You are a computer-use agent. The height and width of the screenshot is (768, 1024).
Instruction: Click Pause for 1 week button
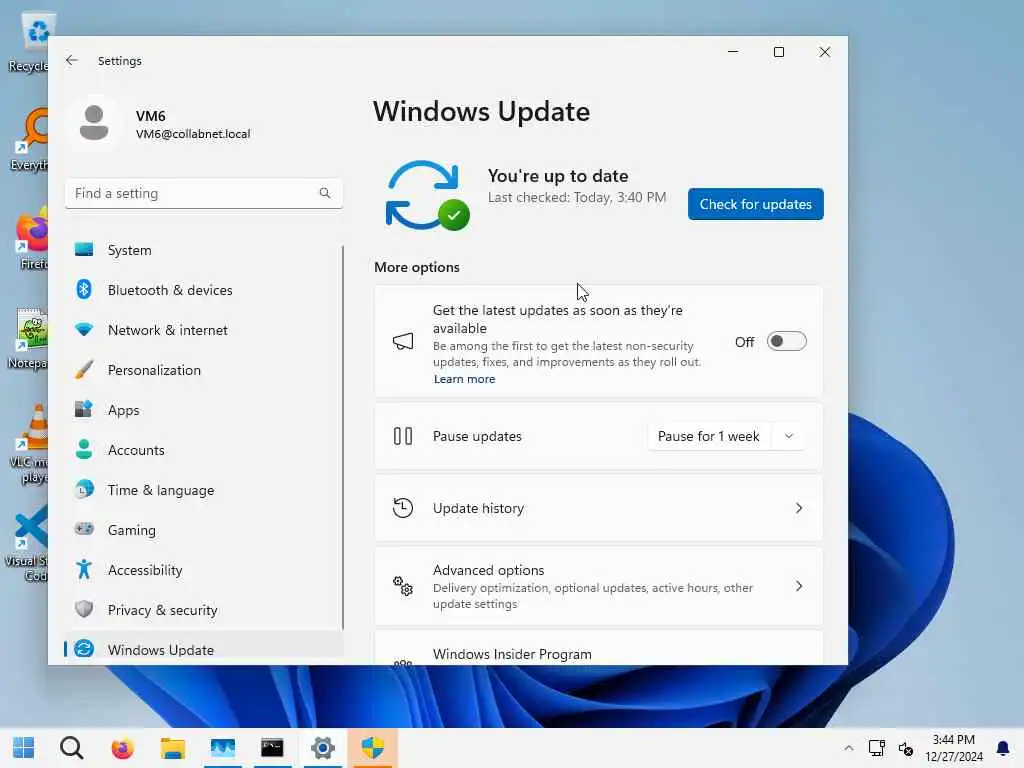pos(709,436)
